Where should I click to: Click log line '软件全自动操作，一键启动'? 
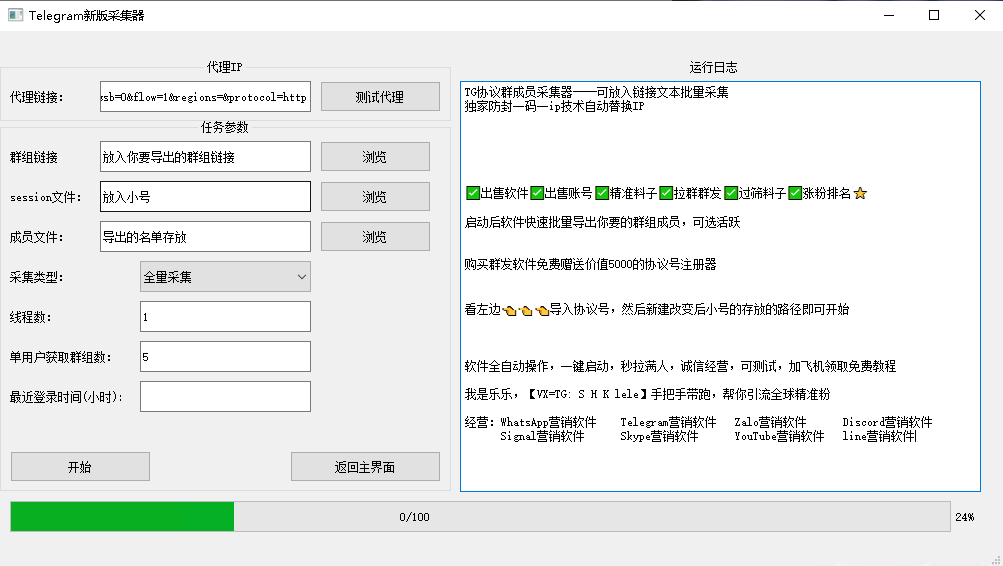(680, 366)
